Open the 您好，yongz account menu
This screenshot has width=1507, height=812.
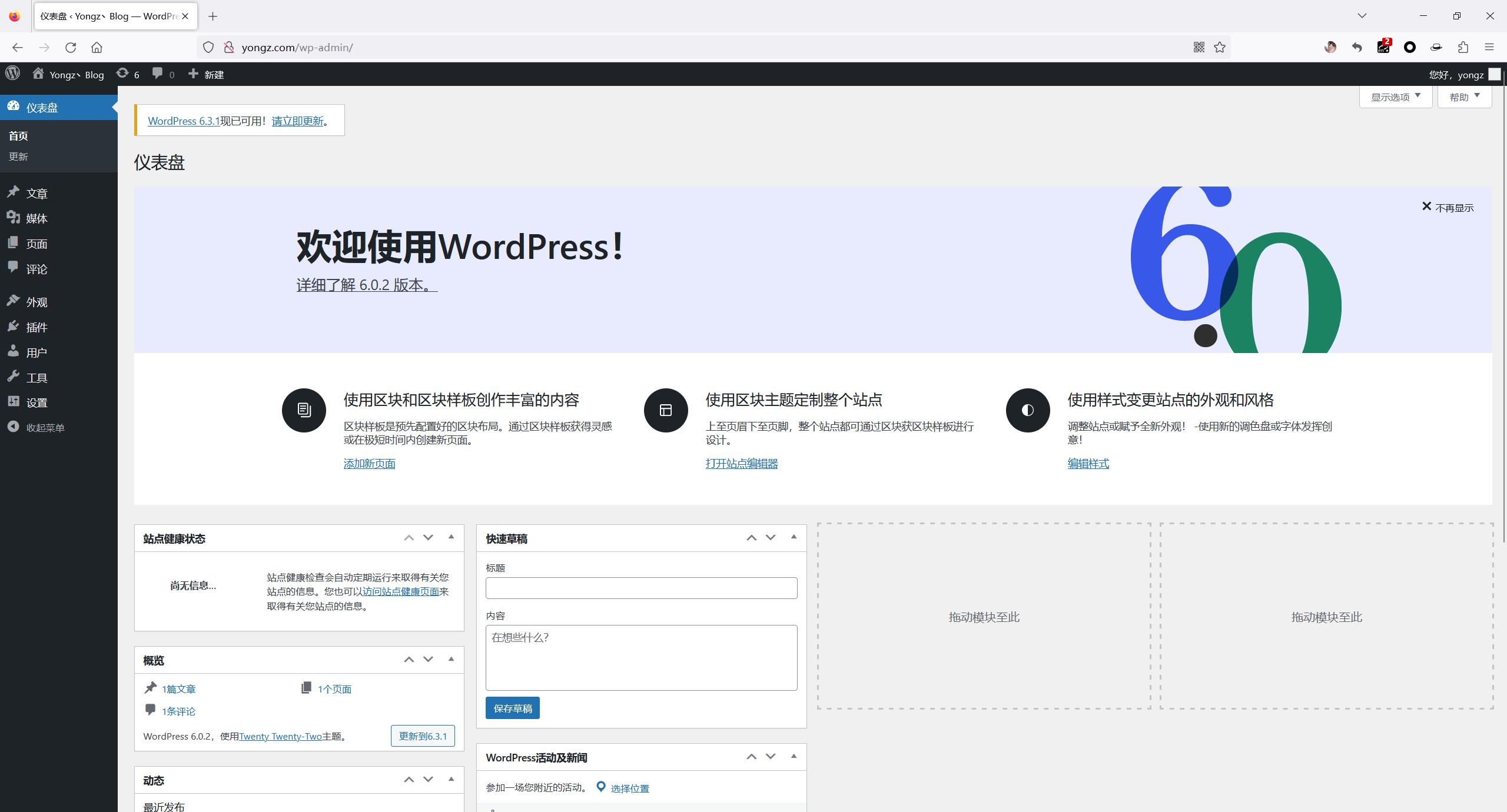coord(1465,74)
